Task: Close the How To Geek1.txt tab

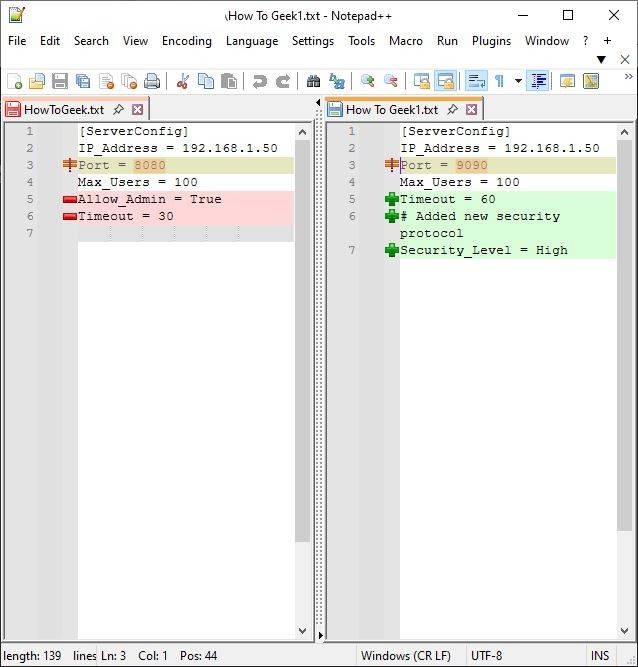Action: [x=471, y=109]
